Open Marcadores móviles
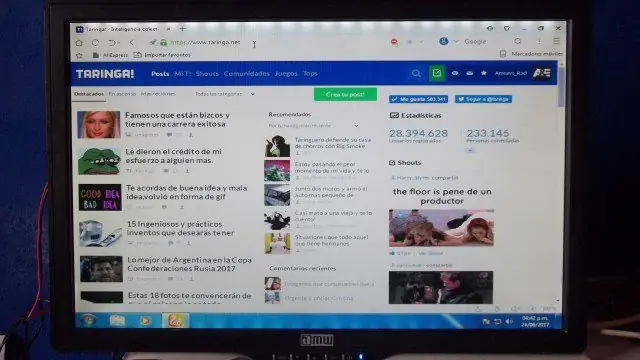Viewport: 640px width, 360px height. [x=531, y=54]
